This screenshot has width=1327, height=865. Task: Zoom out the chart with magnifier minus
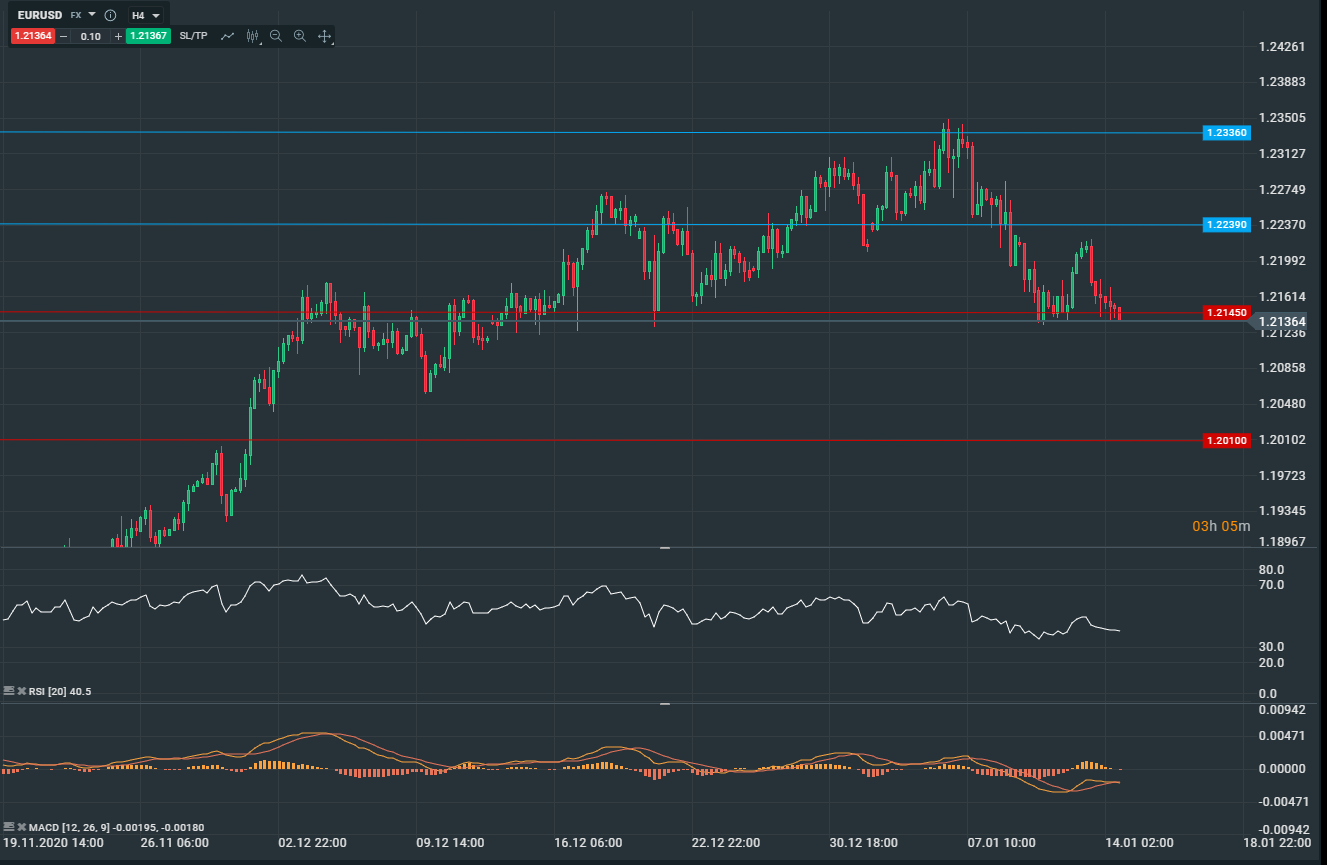point(276,36)
